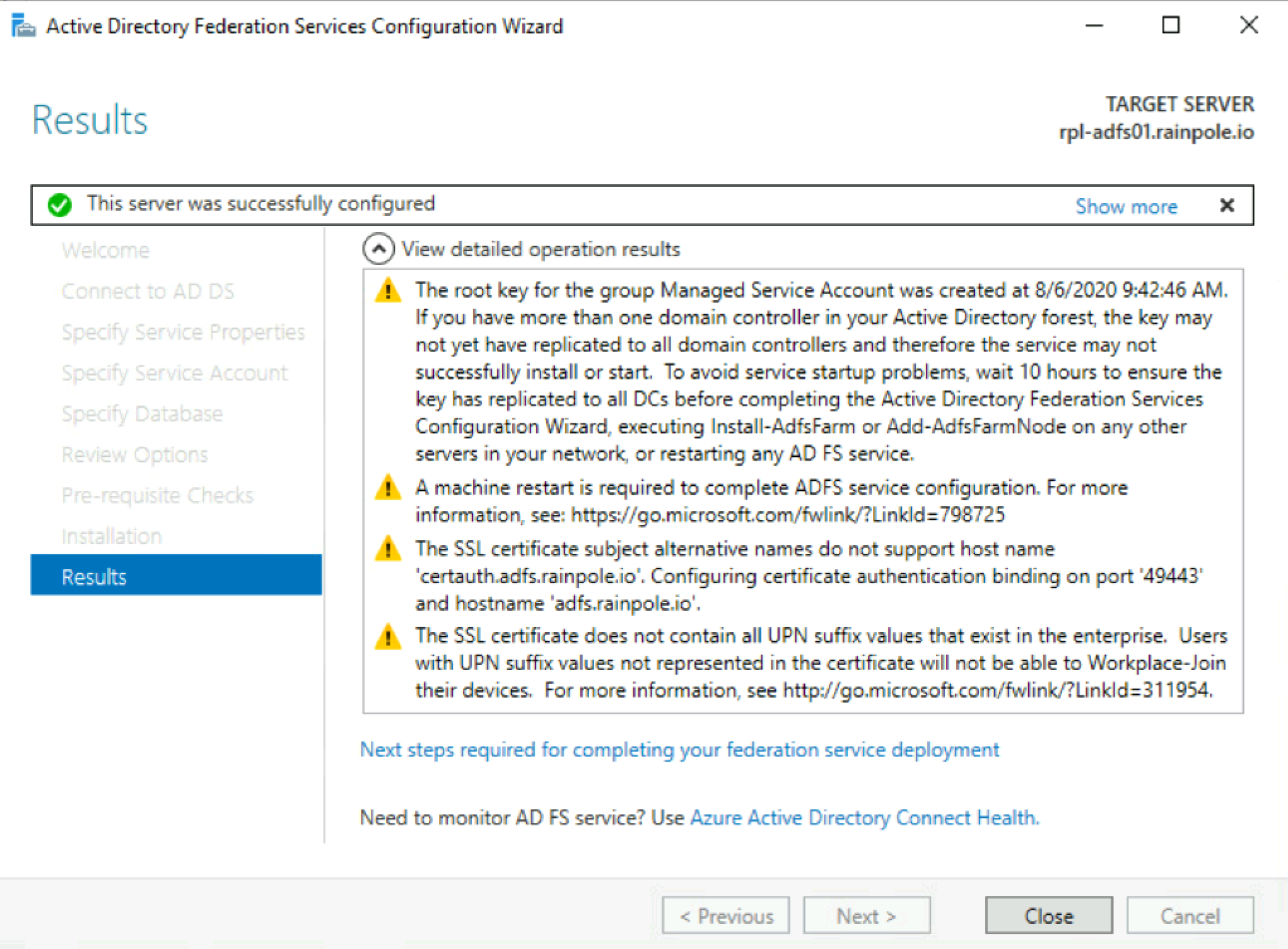
Task: Select Specify Service Account step
Action: (174, 373)
